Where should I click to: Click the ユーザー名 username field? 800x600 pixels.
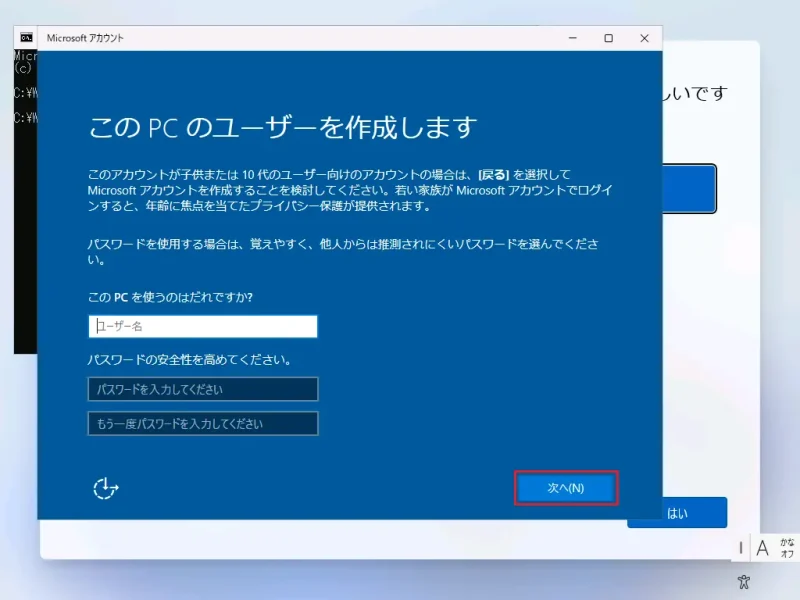click(203, 326)
